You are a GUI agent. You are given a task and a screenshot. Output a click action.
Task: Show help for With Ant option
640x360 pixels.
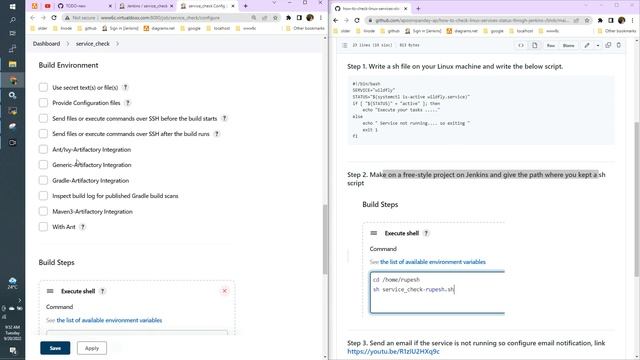tap(82, 227)
